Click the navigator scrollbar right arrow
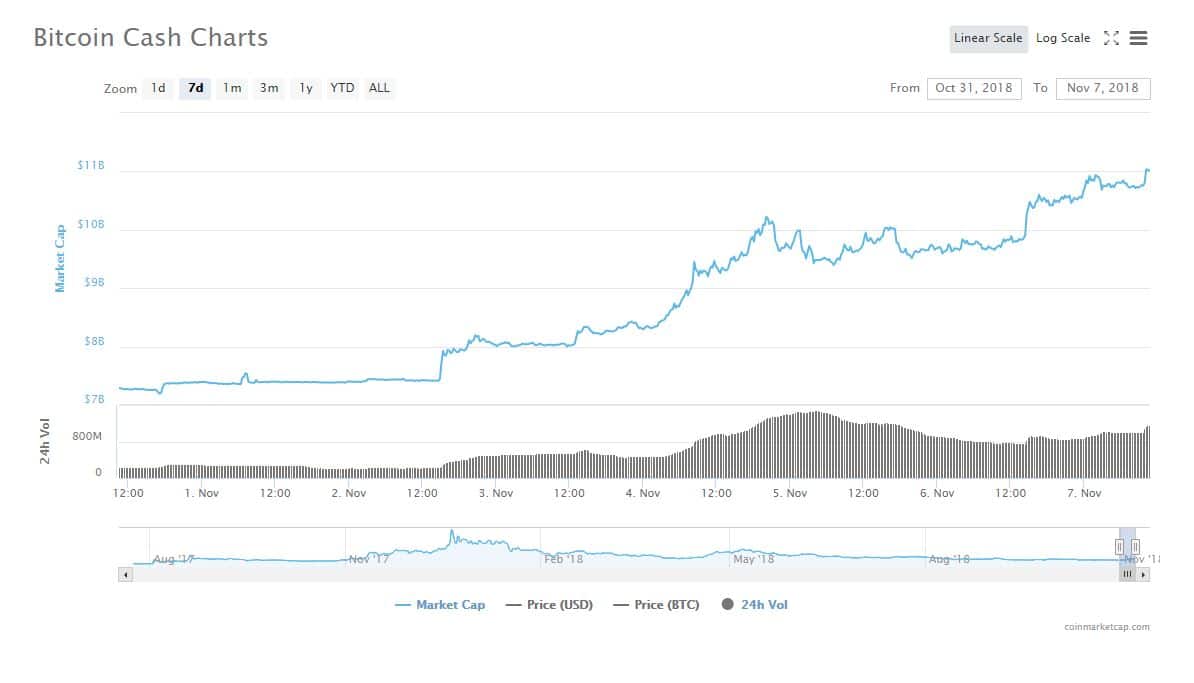The height and width of the screenshot is (683, 1194). 1144,574
